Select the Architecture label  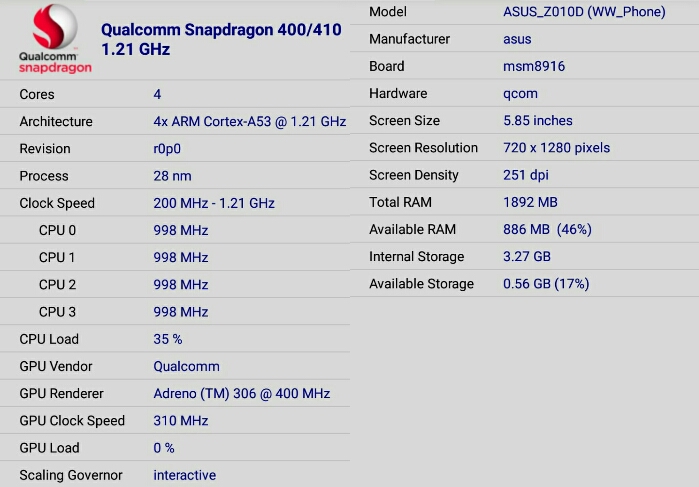point(56,122)
